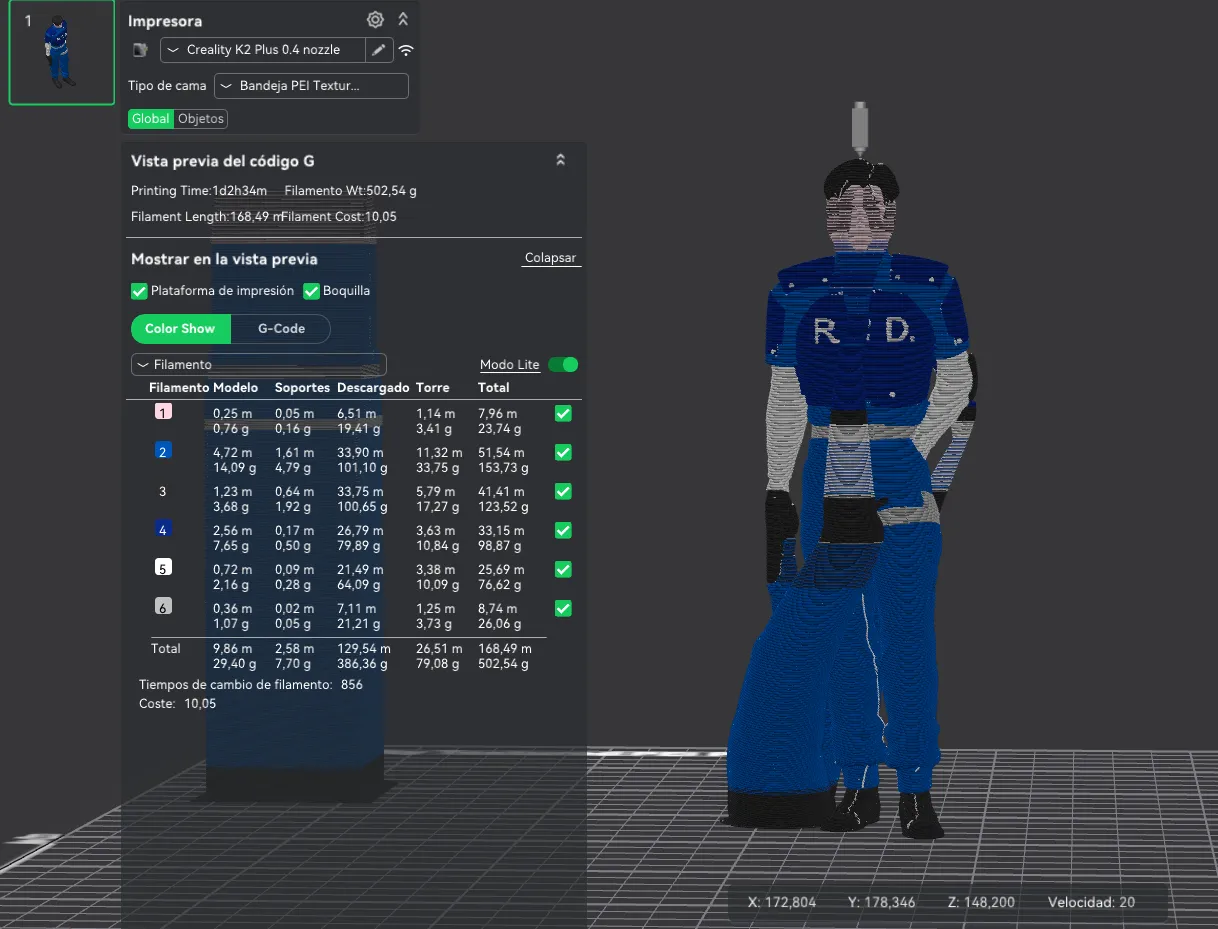Uncheck visibility for filament 1 row

[563, 413]
